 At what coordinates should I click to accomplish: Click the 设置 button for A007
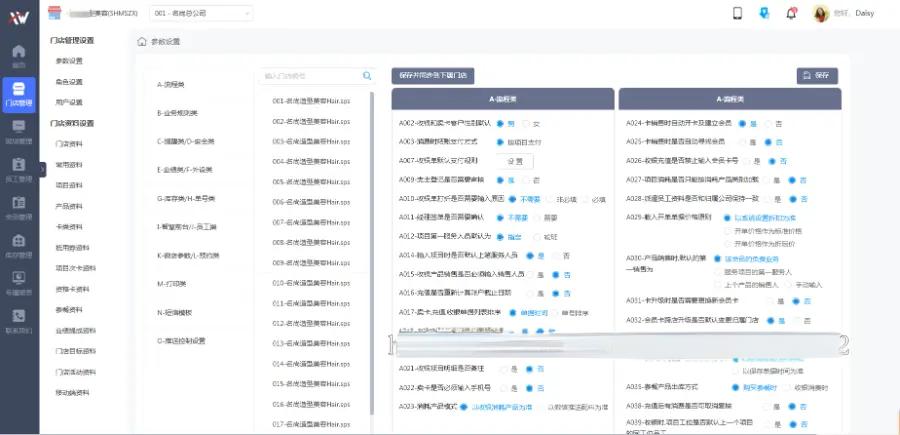515,162
